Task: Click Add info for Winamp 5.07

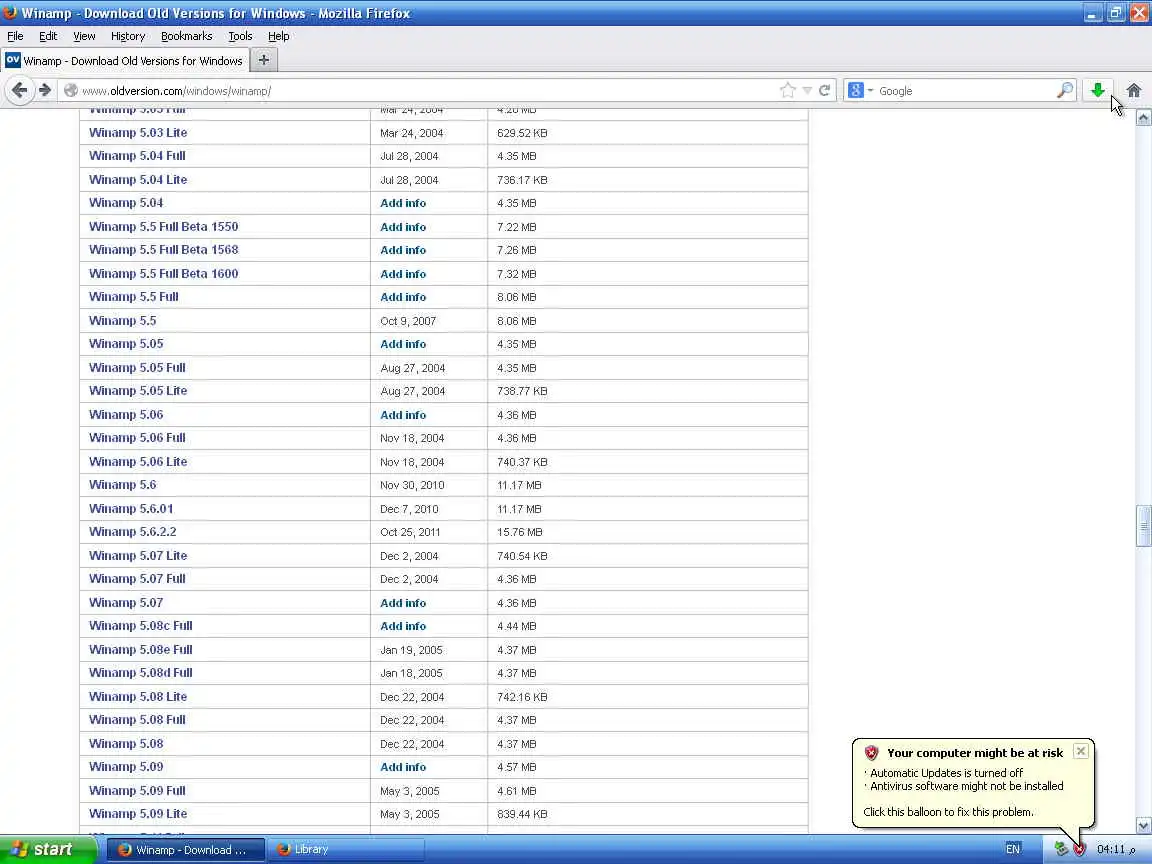Action: [403, 602]
